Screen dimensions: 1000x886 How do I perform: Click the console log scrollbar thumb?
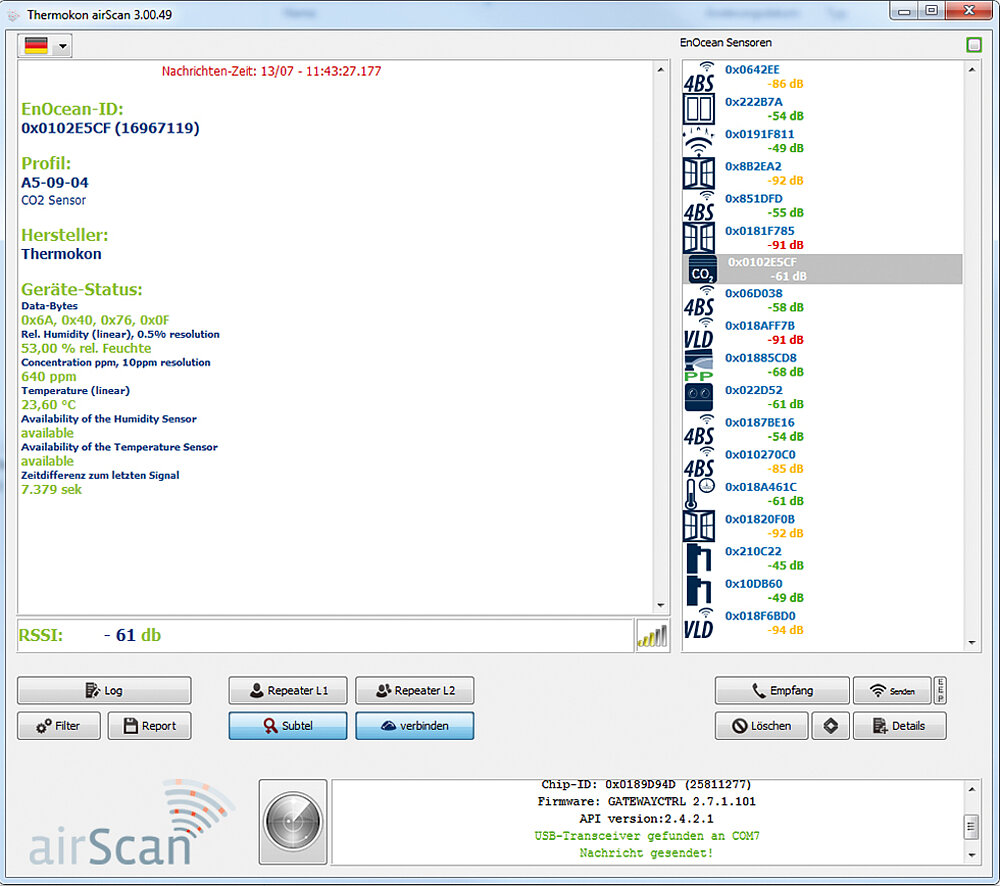969,826
